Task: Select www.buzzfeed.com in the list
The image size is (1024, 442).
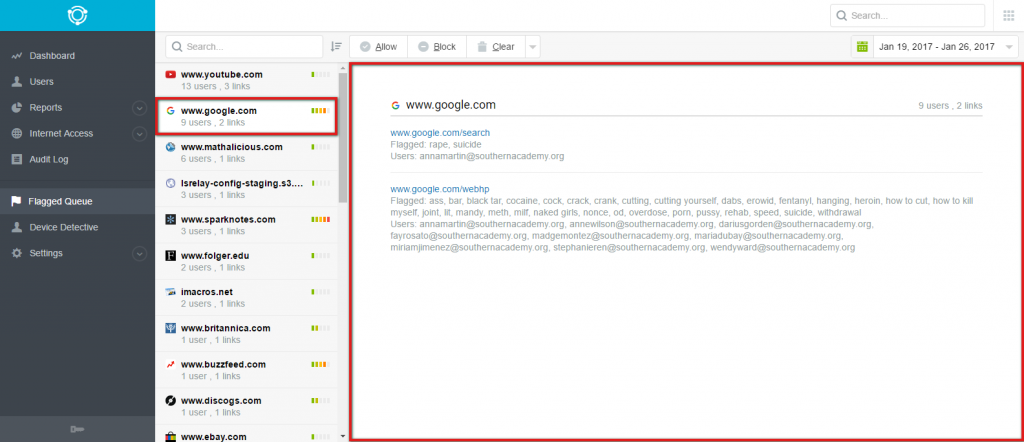Action: 247,370
